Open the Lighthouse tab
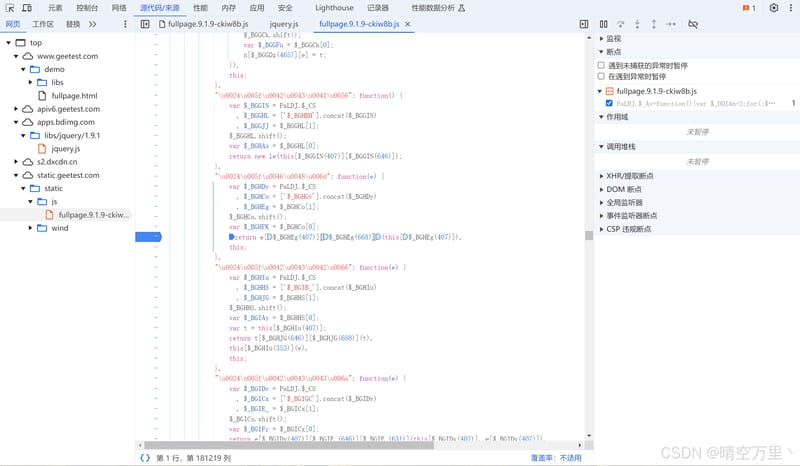Screen dimensions: 800x466 coord(334,8)
